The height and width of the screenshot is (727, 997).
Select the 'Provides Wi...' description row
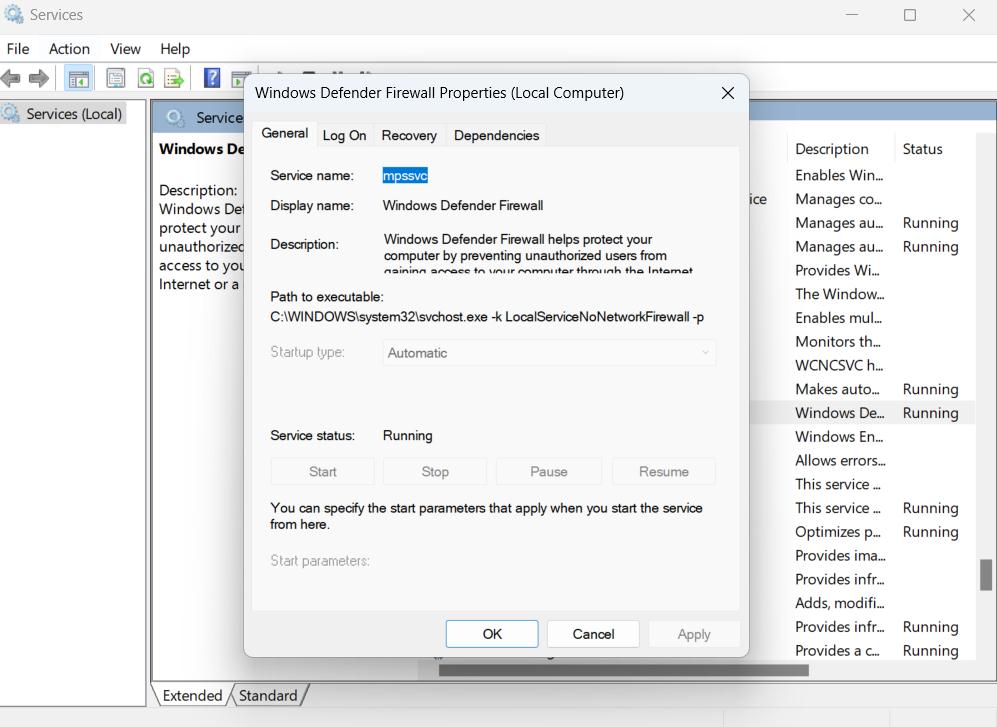tap(837, 270)
